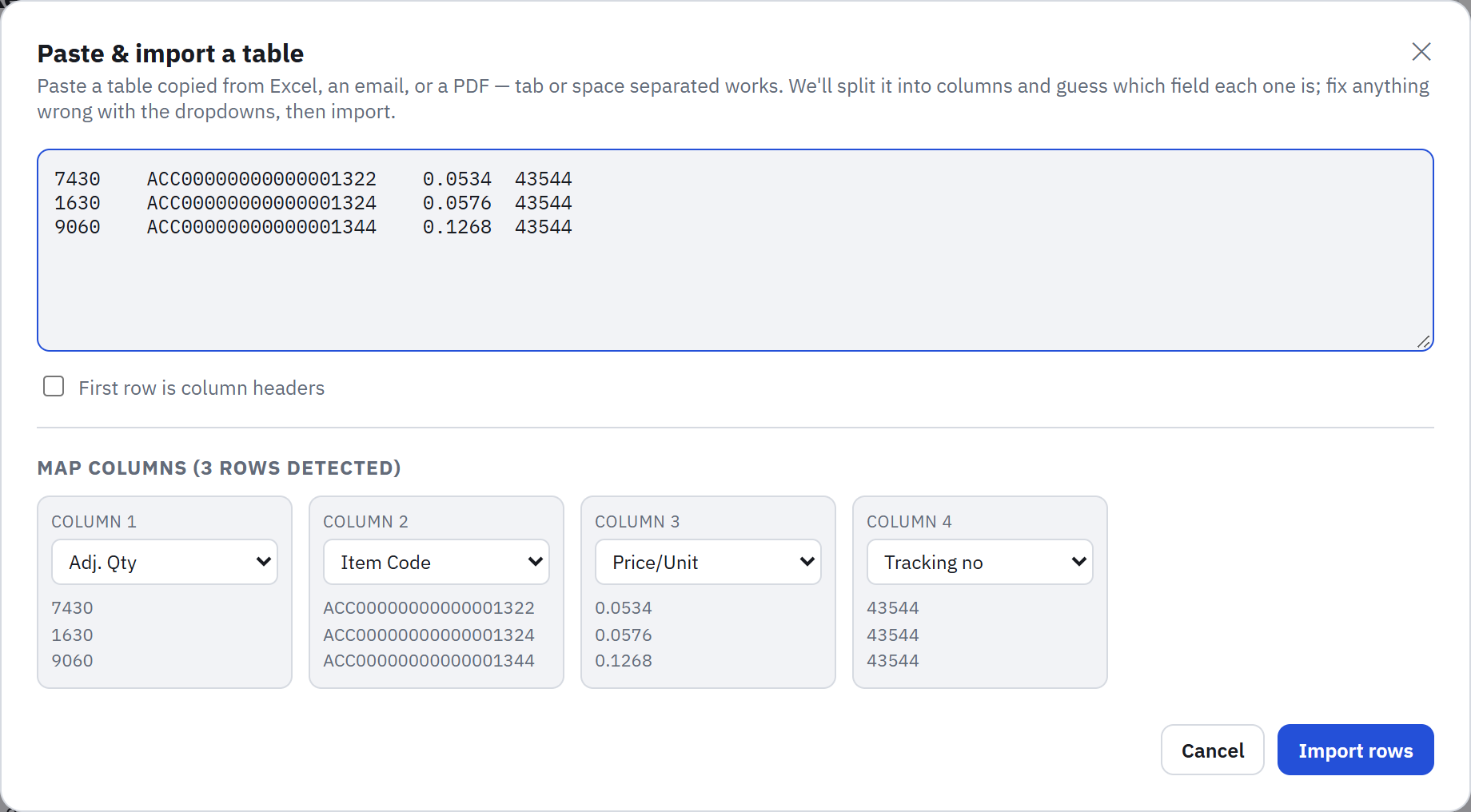The width and height of the screenshot is (1471, 812).
Task: Grab the textarea resize handle
Action: 1424,342
